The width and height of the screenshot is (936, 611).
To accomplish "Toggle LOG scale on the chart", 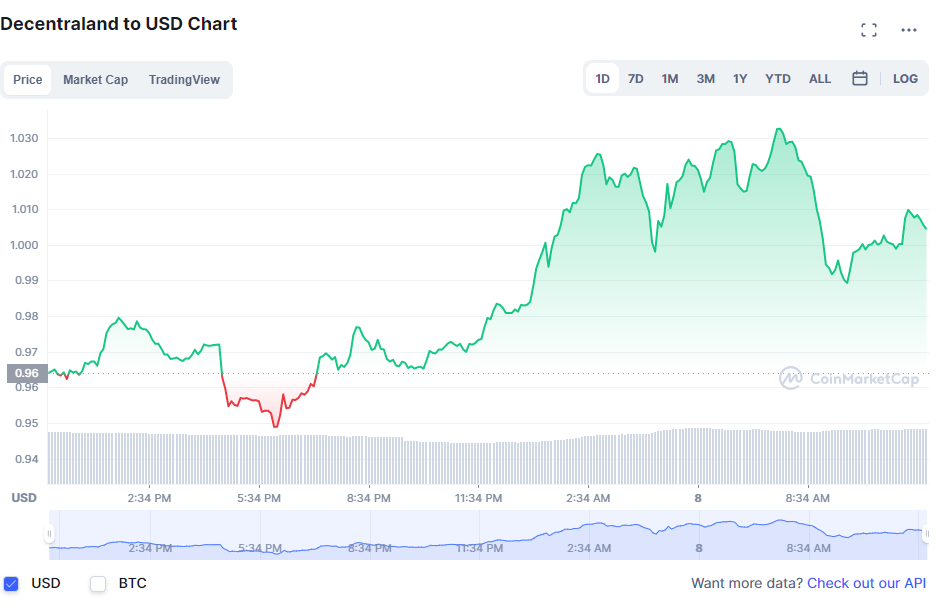I will 905,79.
